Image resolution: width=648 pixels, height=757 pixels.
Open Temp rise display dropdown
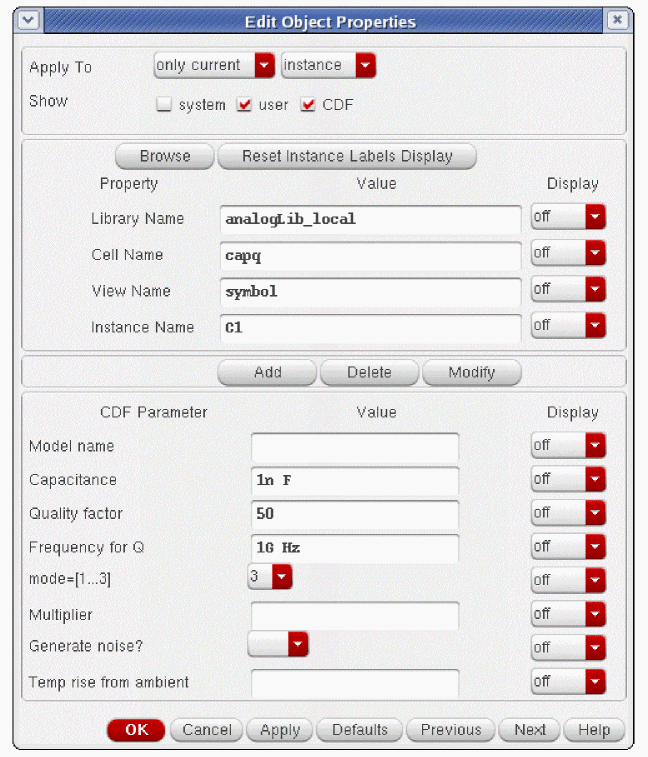pos(568,682)
